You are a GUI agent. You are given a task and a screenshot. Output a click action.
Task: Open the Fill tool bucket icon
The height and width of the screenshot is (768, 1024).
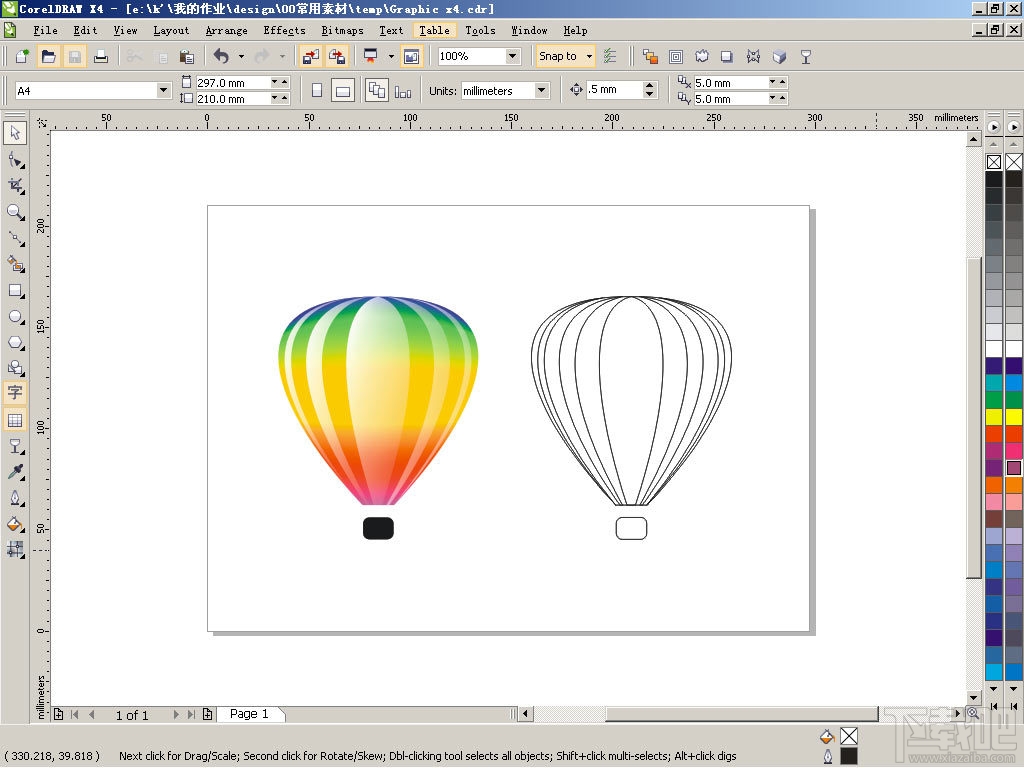(x=15, y=524)
